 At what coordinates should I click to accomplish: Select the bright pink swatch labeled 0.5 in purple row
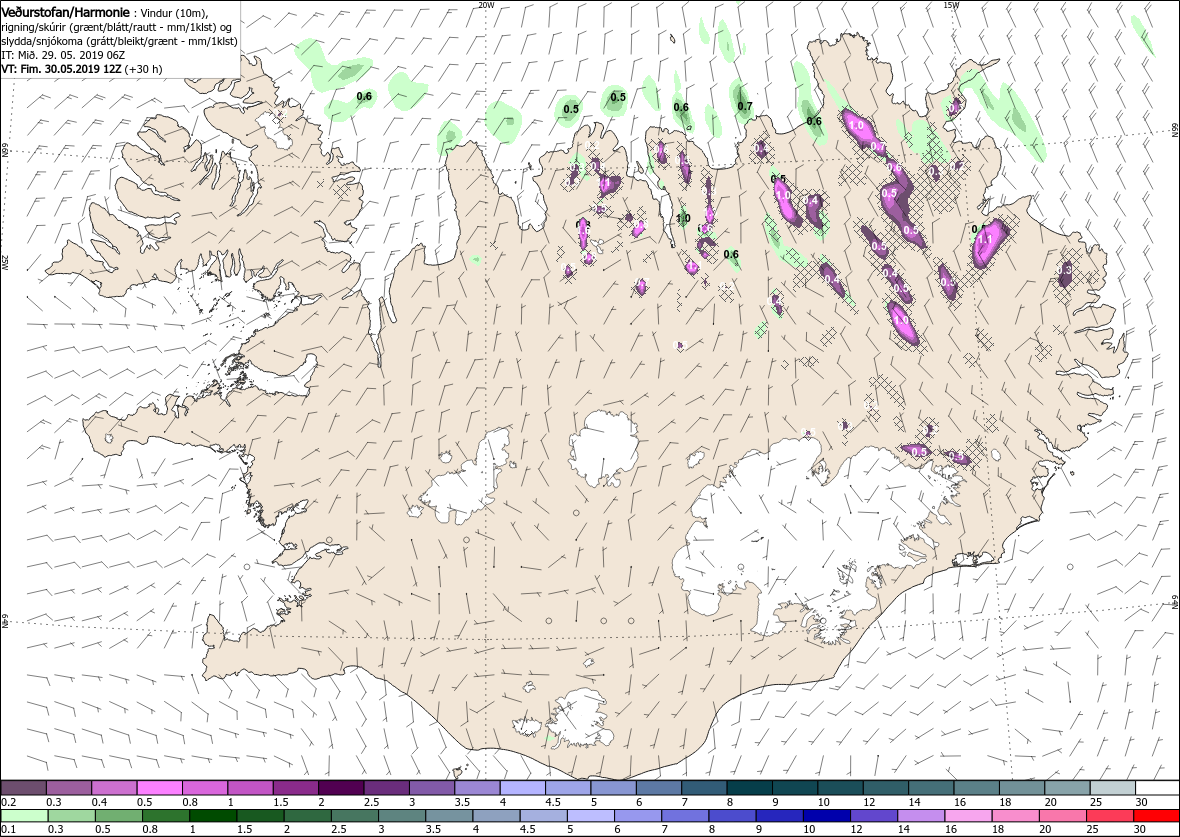pyautogui.click(x=160, y=787)
